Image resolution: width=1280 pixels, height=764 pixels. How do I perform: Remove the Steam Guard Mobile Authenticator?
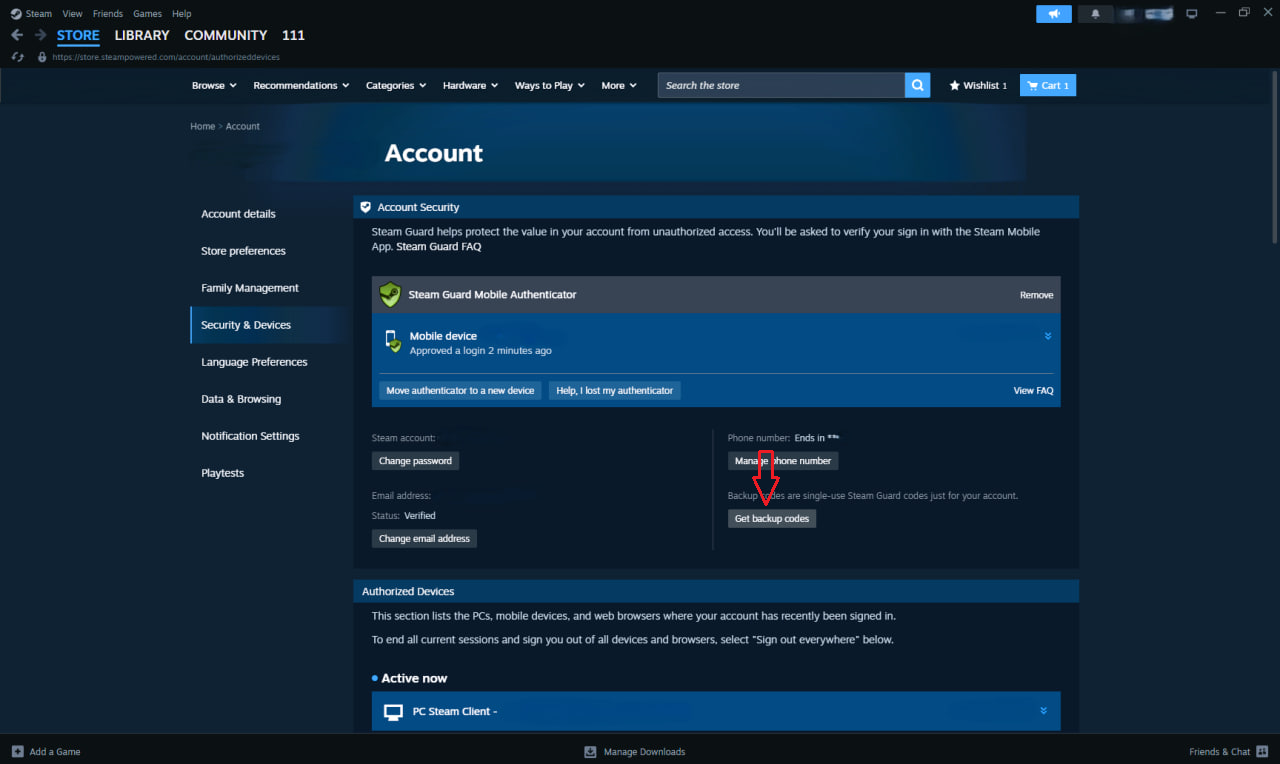click(1036, 295)
